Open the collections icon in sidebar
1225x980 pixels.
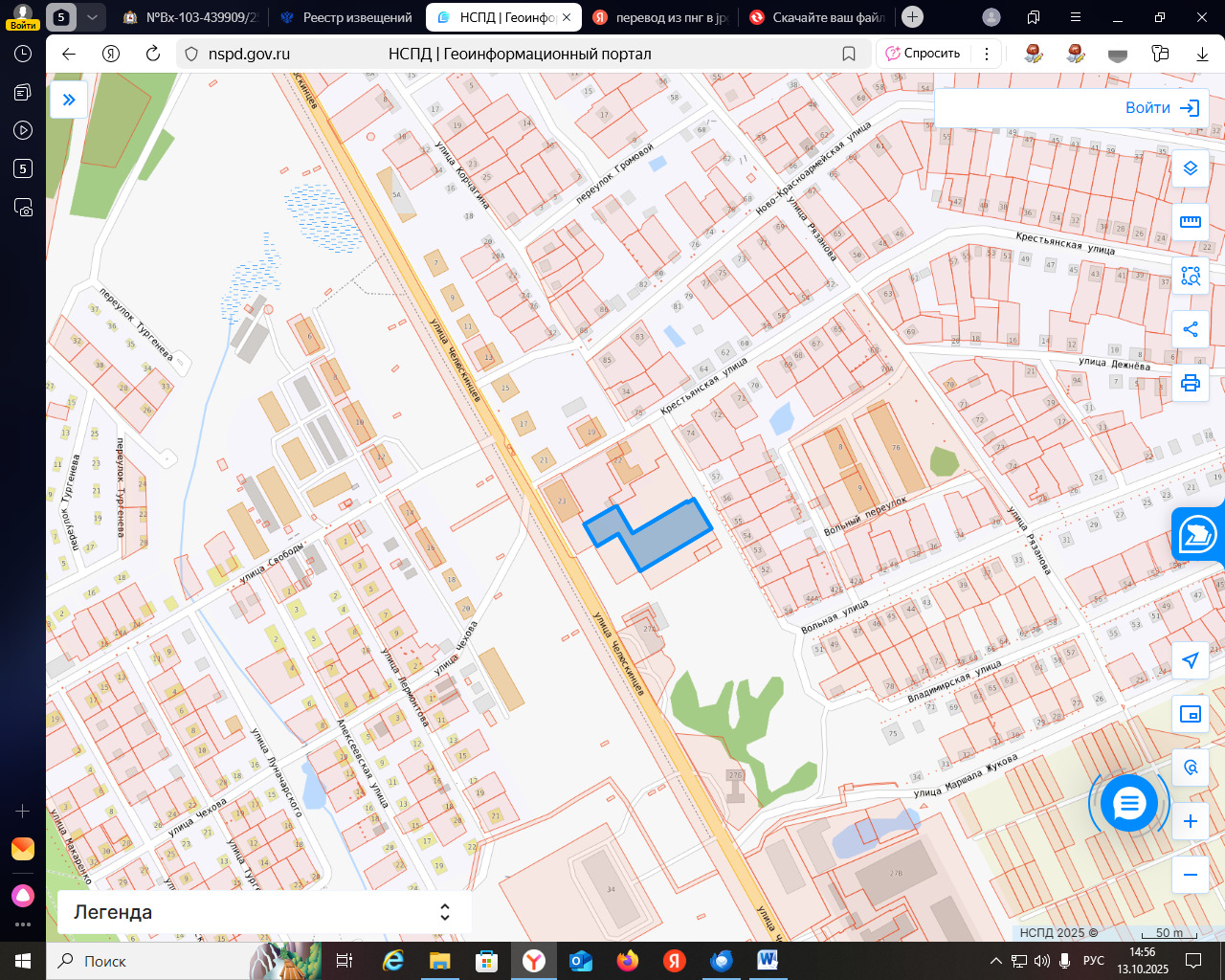pyautogui.click(x=23, y=92)
